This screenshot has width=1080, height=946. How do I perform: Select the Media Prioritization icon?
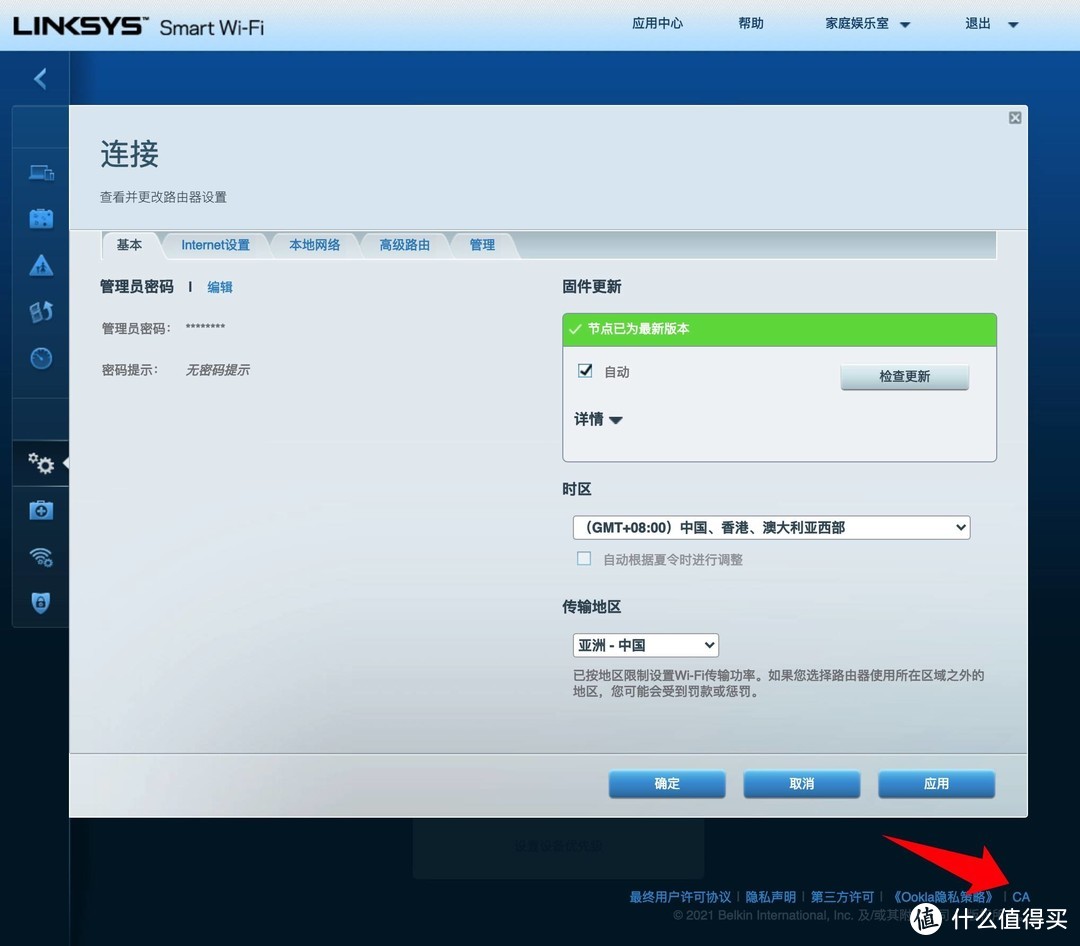pyautogui.click(x=40, y=311)
